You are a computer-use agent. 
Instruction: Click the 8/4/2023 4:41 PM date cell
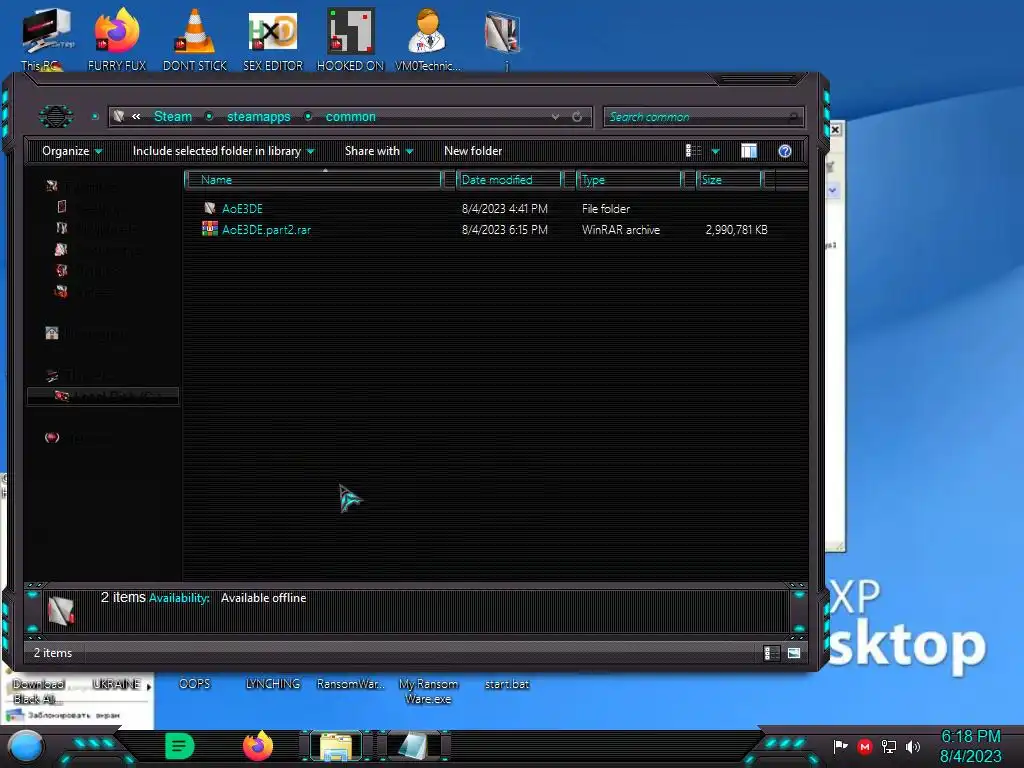504,209
